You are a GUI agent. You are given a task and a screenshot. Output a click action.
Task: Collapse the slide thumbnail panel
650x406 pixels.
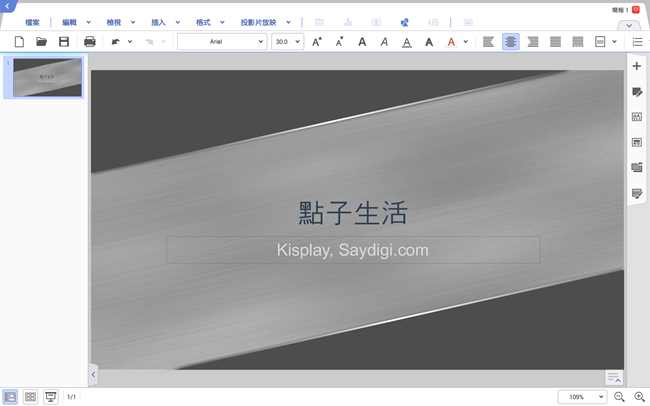[93, 374]
